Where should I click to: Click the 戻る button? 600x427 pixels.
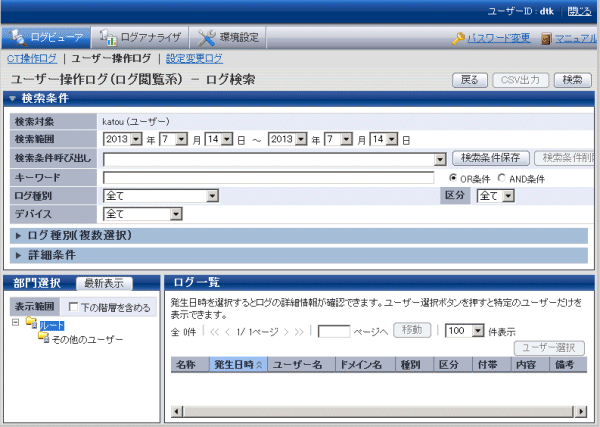tap(470, 80)
